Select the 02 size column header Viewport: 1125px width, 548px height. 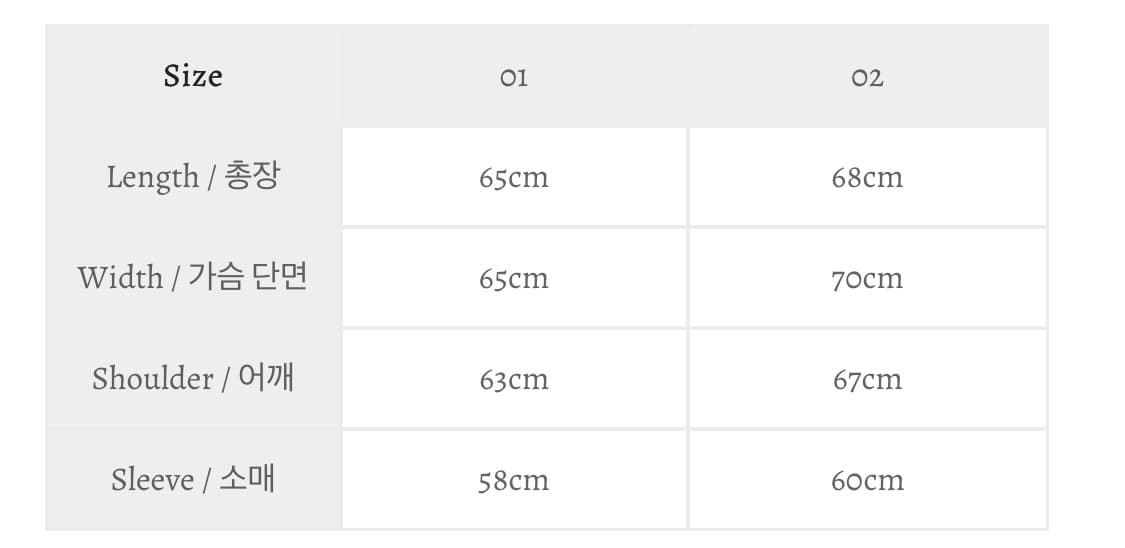click(x=867, y=77)
